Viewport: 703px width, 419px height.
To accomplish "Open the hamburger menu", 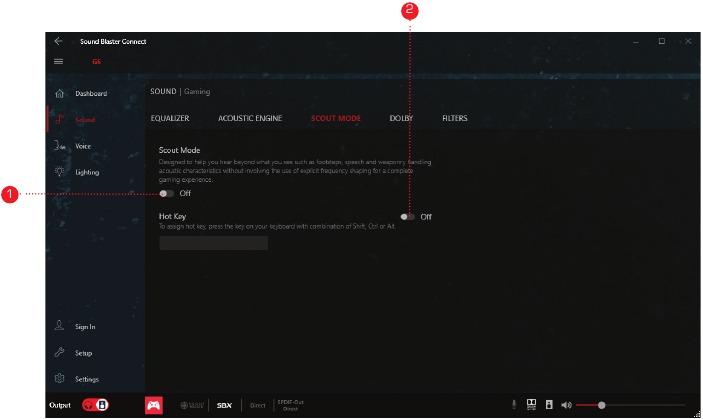I will [x=58, y=61].
